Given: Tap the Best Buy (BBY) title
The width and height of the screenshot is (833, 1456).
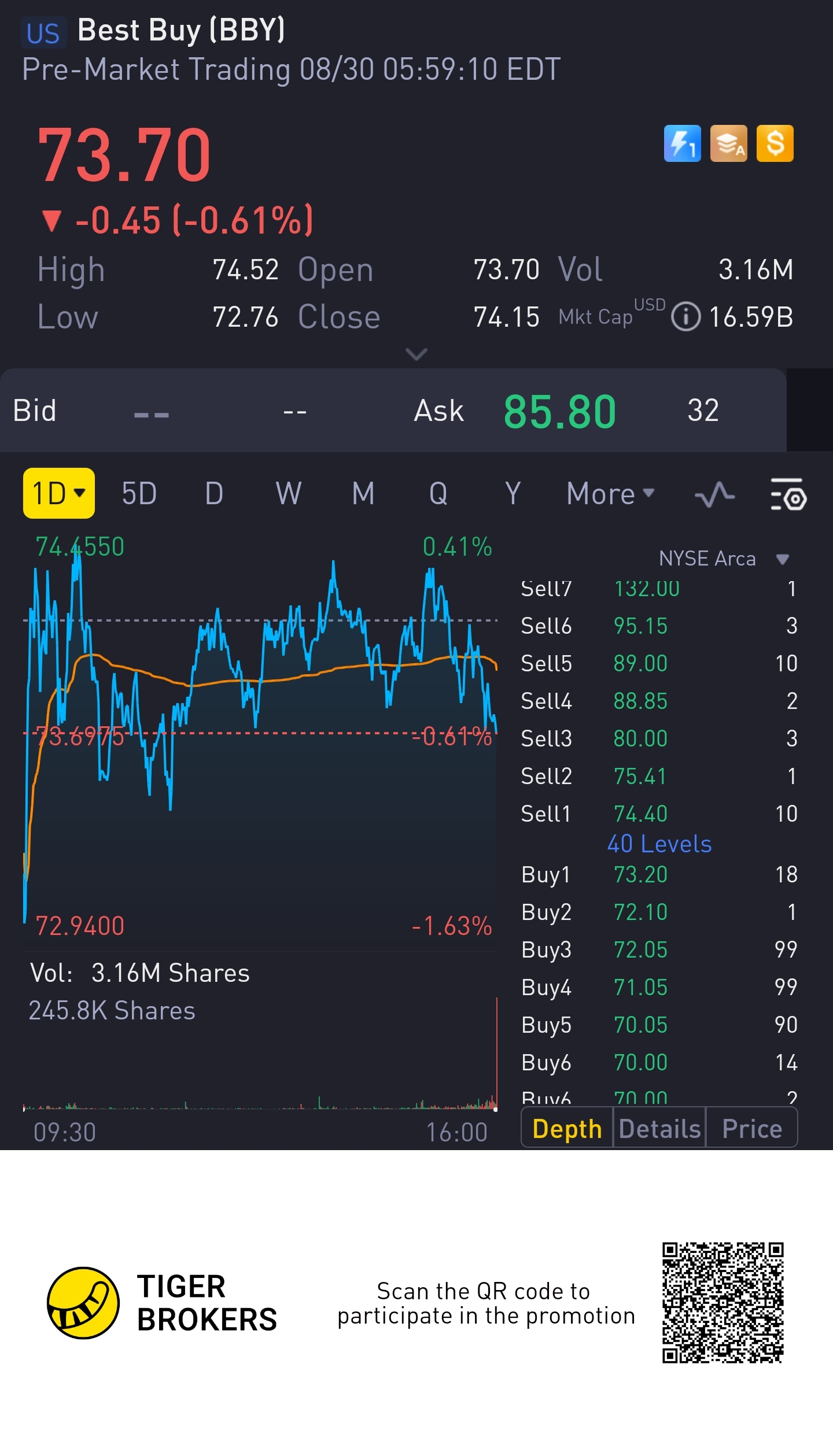Looking at the screenshot, I should [x=181, y=30].
